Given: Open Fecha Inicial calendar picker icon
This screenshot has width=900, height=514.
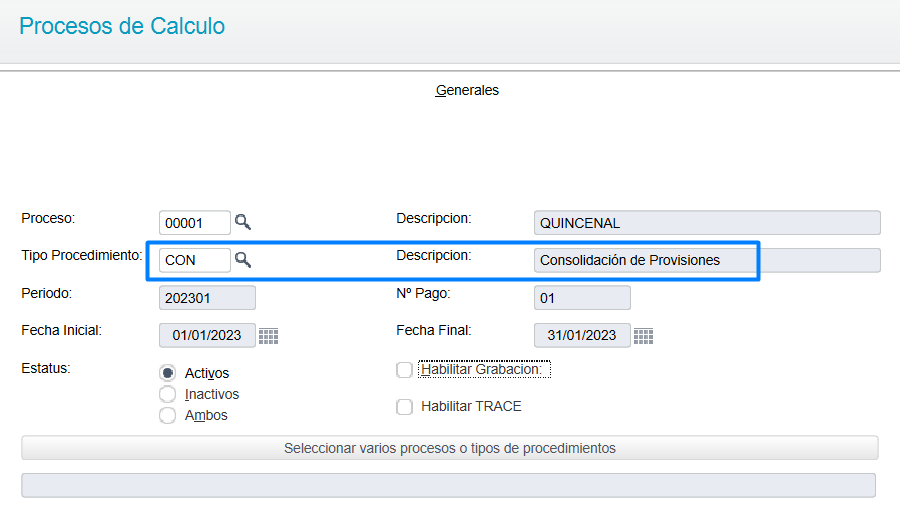Looking at the screenshot, I should pyautogui.click(x=268, y=336).
